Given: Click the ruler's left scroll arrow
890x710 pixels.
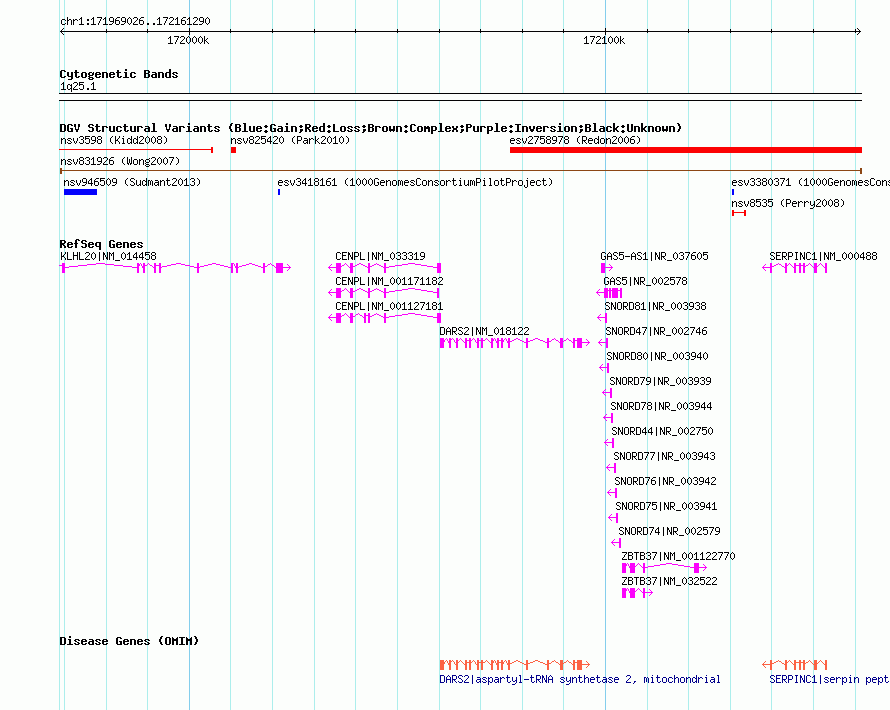Looking at the screenshot, I should click(x=62, y=31).
